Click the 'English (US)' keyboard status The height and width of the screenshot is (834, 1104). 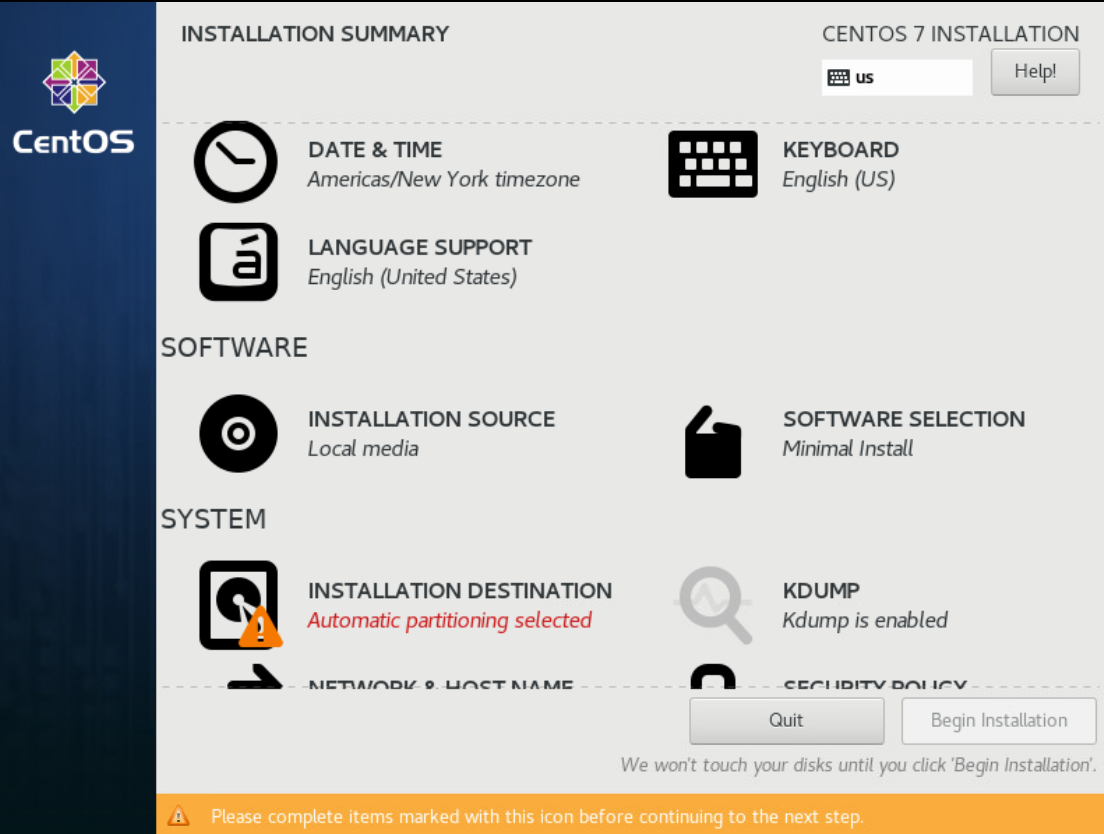(x=839, y=179)
